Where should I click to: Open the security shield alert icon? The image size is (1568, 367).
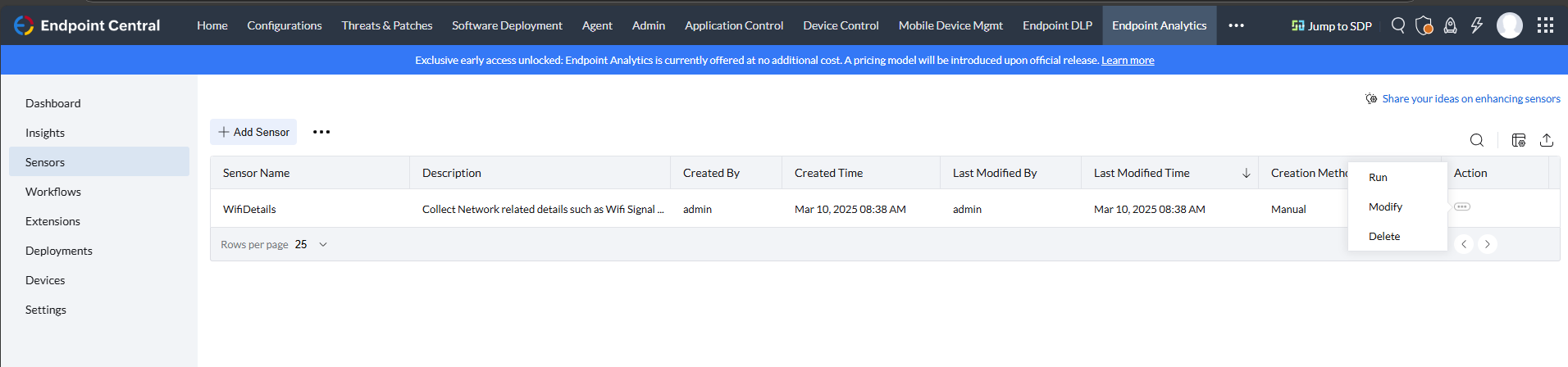(x=1424, y=25)
